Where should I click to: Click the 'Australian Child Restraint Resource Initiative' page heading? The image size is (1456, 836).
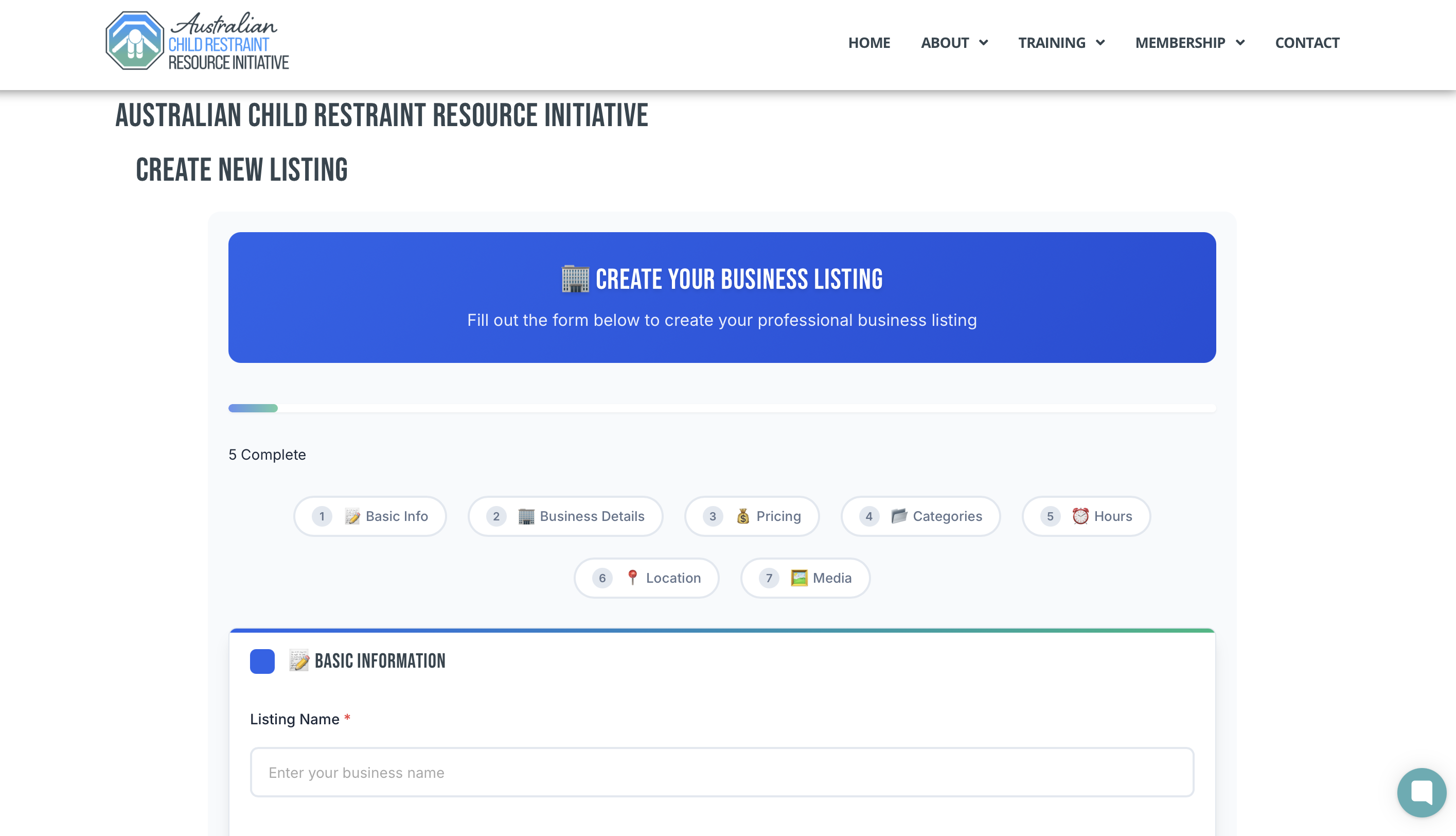382,115
